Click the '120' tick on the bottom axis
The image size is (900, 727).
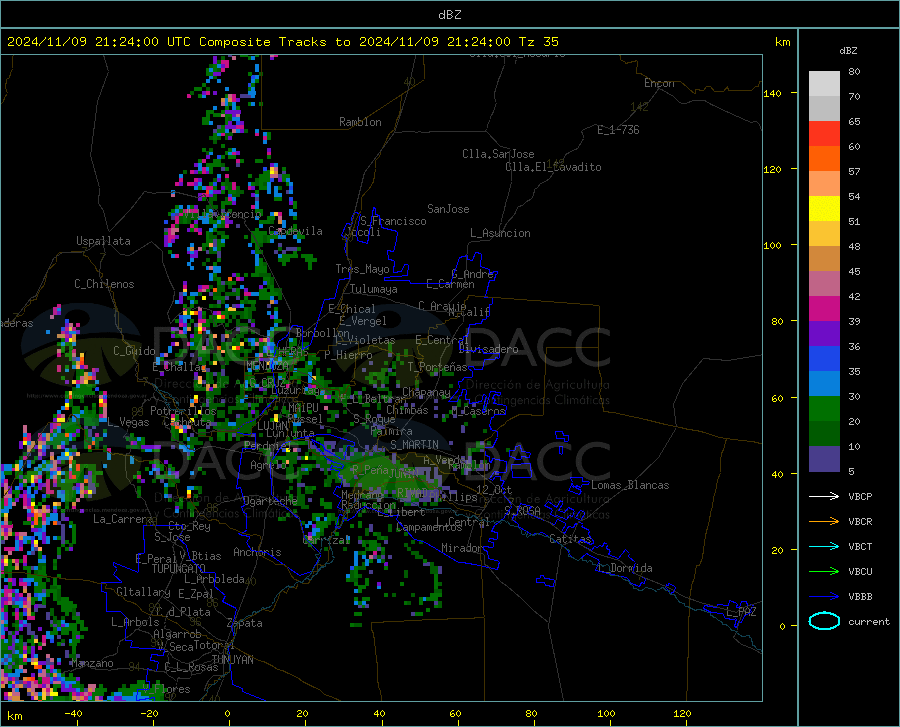[x=682, y=714]
